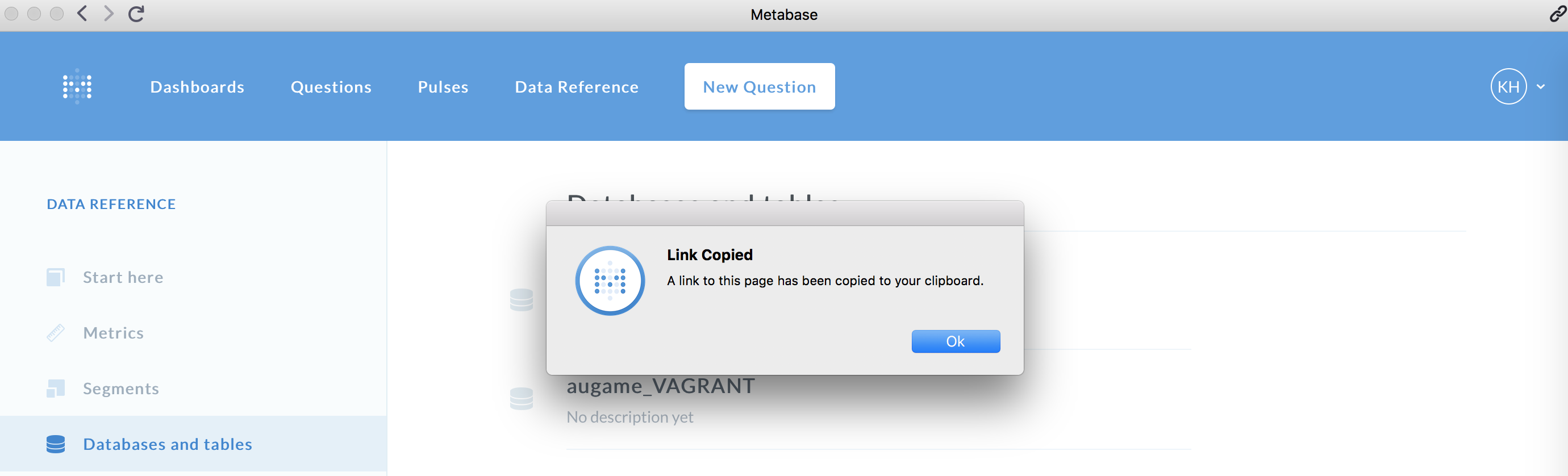Click the augame_VAGRANT database icon

pos(521,399)
